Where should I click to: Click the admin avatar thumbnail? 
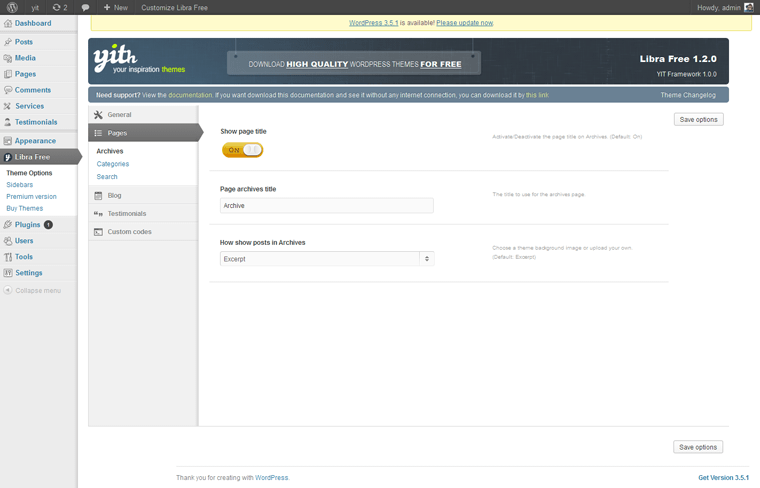(749, 7)
